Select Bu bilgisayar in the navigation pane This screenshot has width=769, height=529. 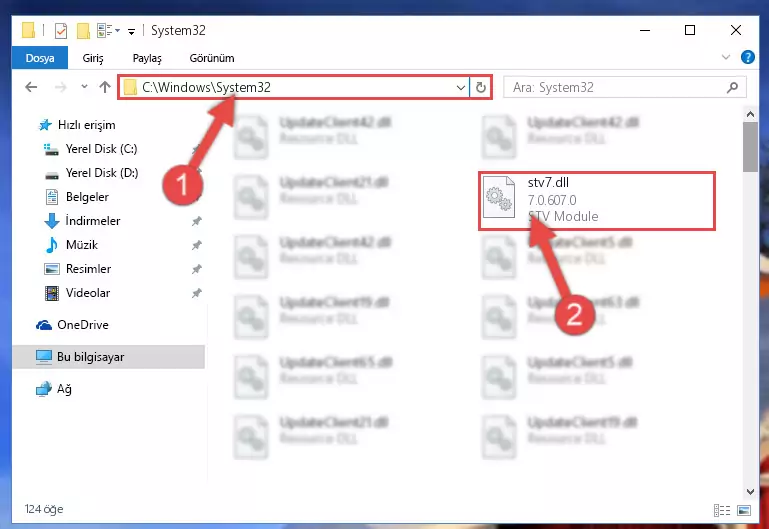pos(108,357)
